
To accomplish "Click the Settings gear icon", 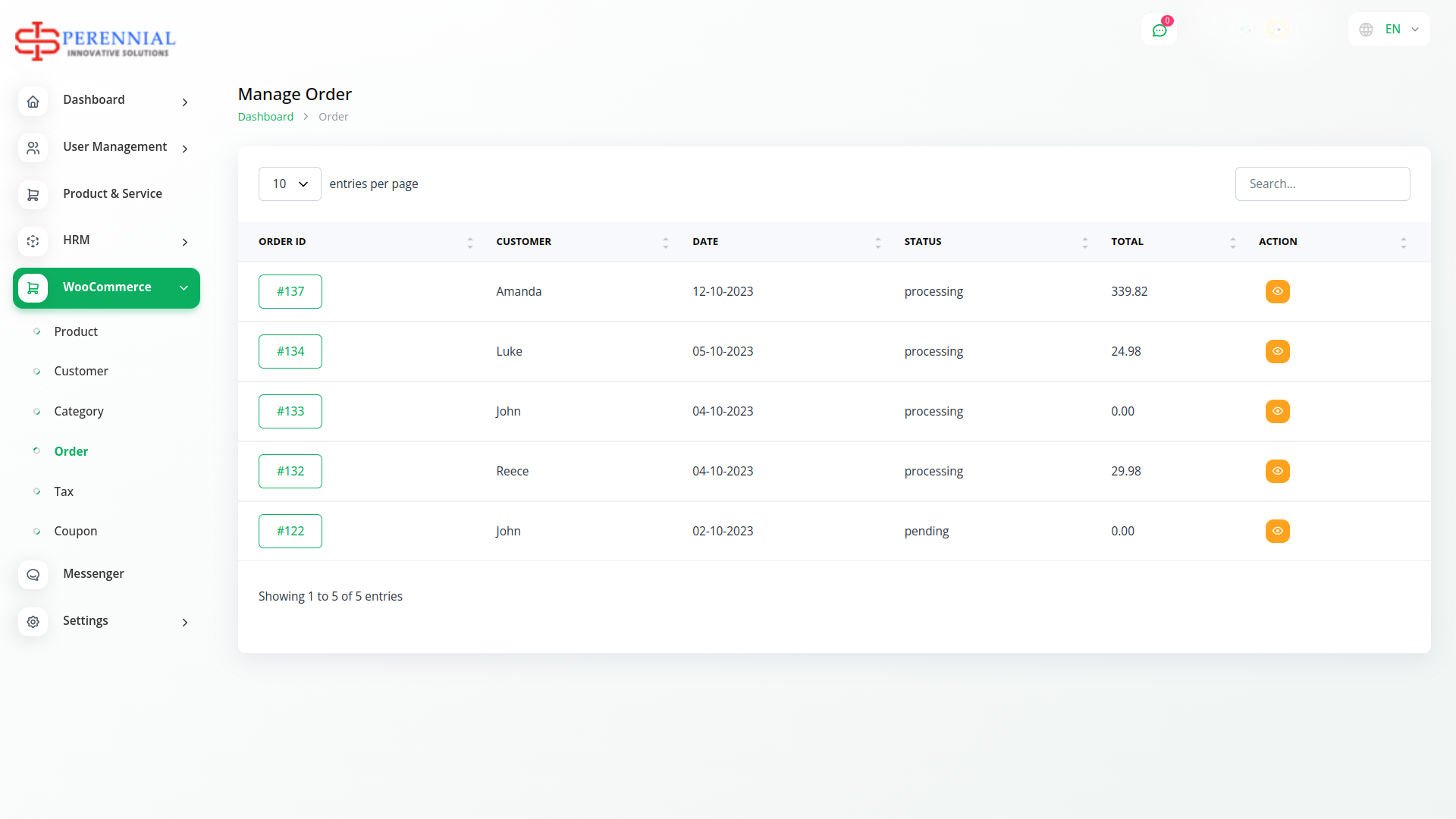I will [33, 622].
